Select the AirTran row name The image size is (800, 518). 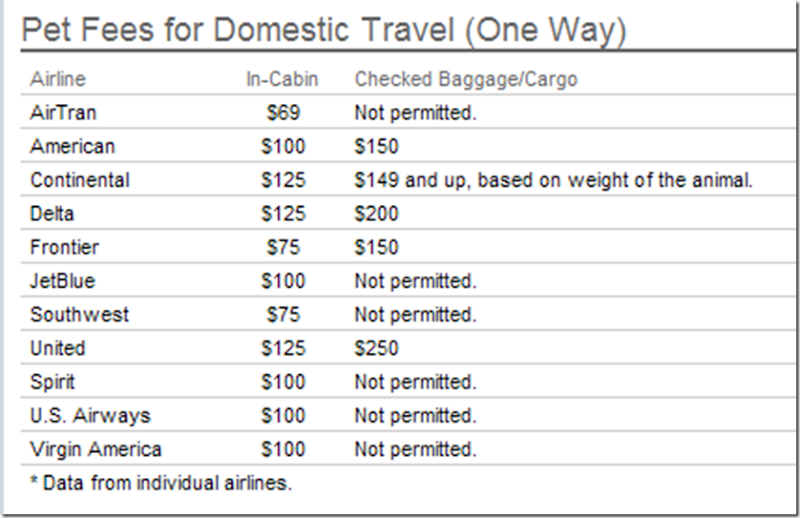pyautogui.click(x=63, y=113)
